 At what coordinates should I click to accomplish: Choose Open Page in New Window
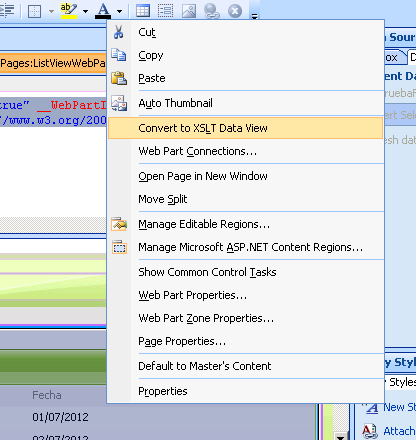246,176
